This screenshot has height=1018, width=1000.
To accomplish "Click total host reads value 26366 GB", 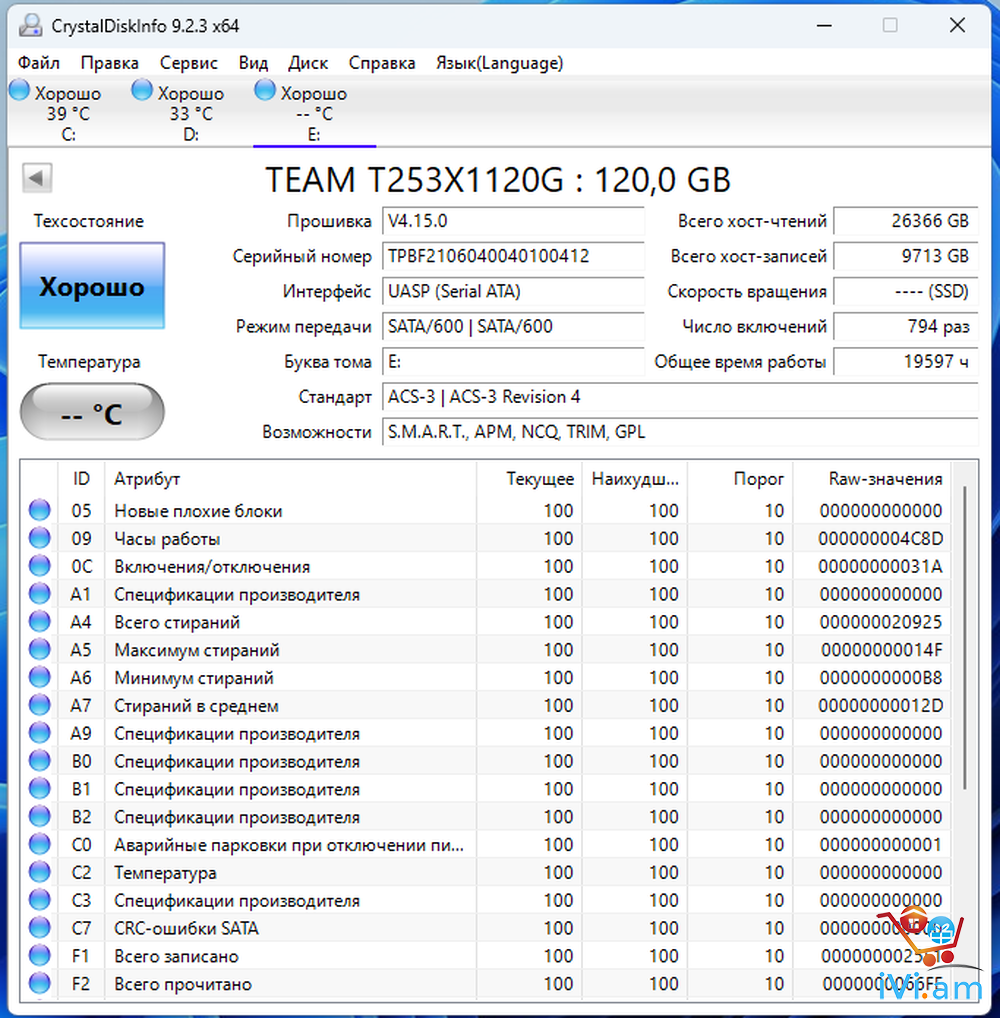I will click(906, 221).
